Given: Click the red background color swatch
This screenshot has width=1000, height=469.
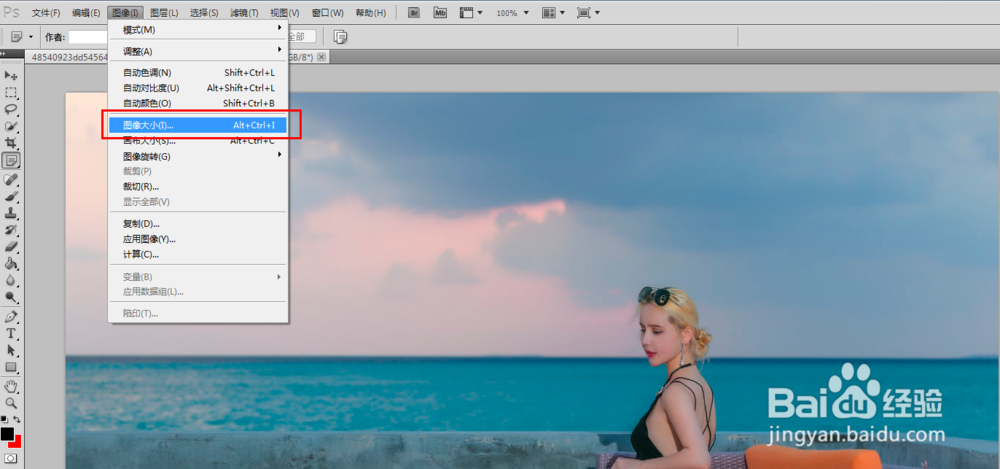Looking at the screenshot, I should (17, 442).
